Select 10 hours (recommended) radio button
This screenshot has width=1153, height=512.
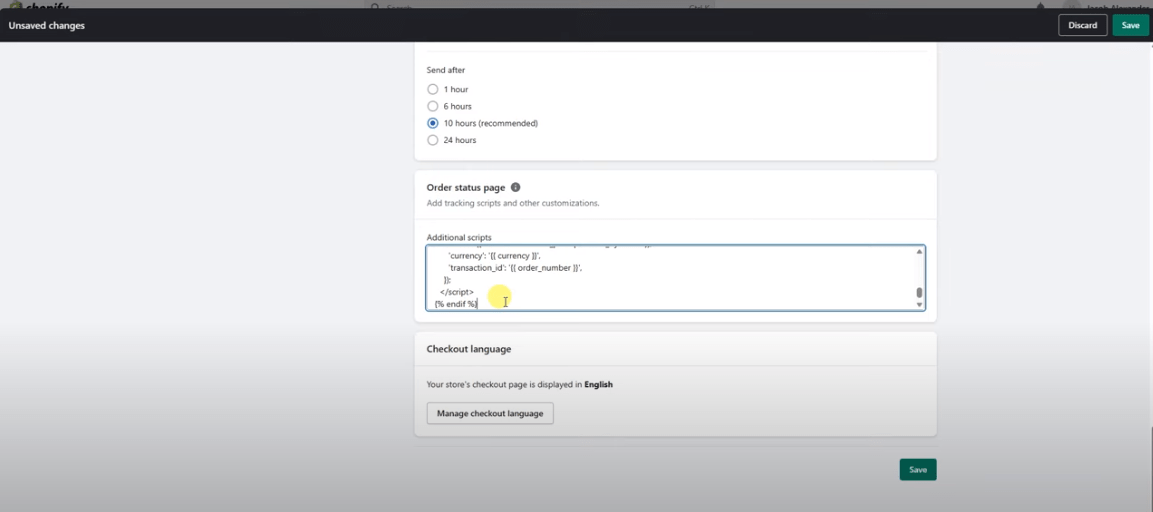pyautogui.click(x=433, y=123)
